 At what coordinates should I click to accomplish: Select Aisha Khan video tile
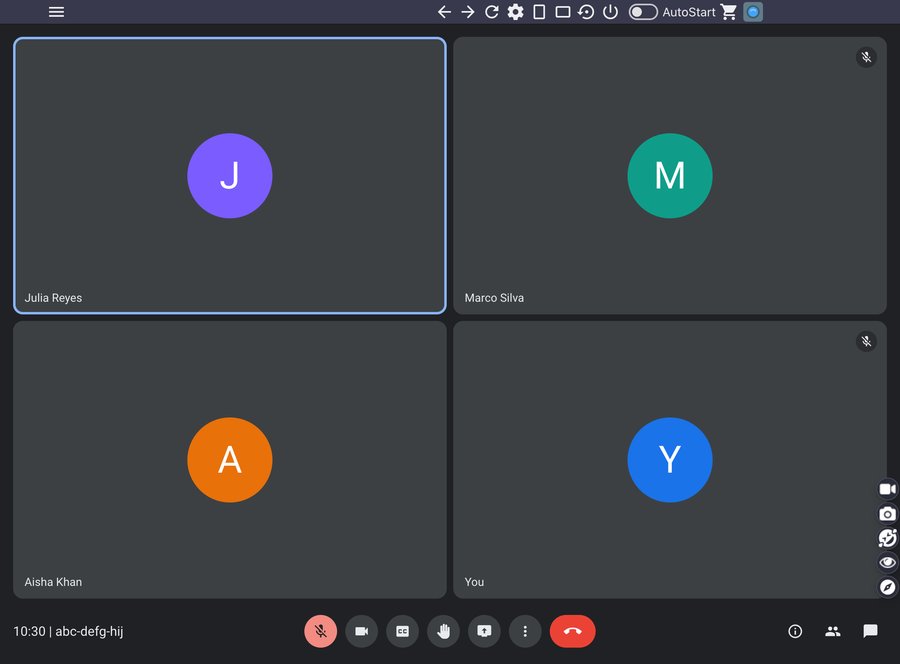pos(230,460)
